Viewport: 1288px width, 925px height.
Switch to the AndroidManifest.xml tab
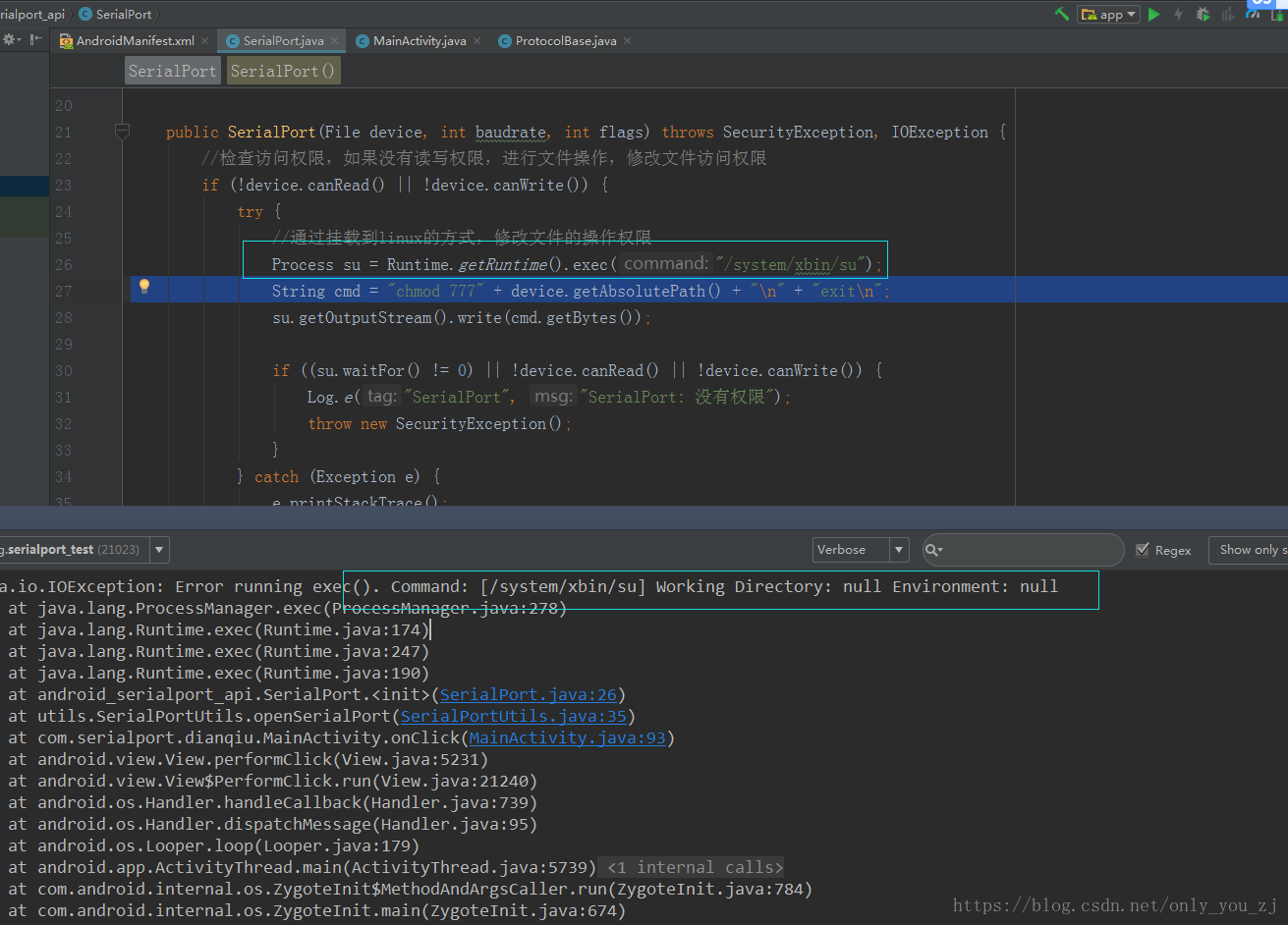135,41
